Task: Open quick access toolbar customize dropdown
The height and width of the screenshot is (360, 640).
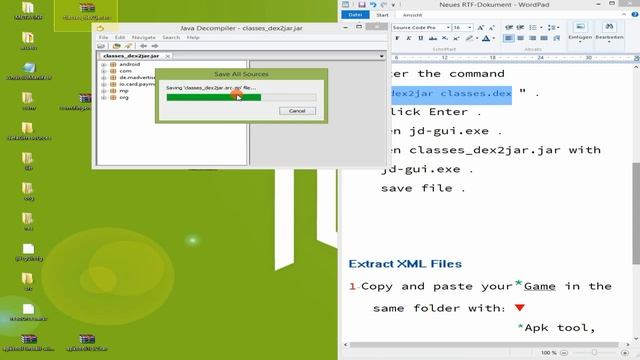Action: (393, 5)
